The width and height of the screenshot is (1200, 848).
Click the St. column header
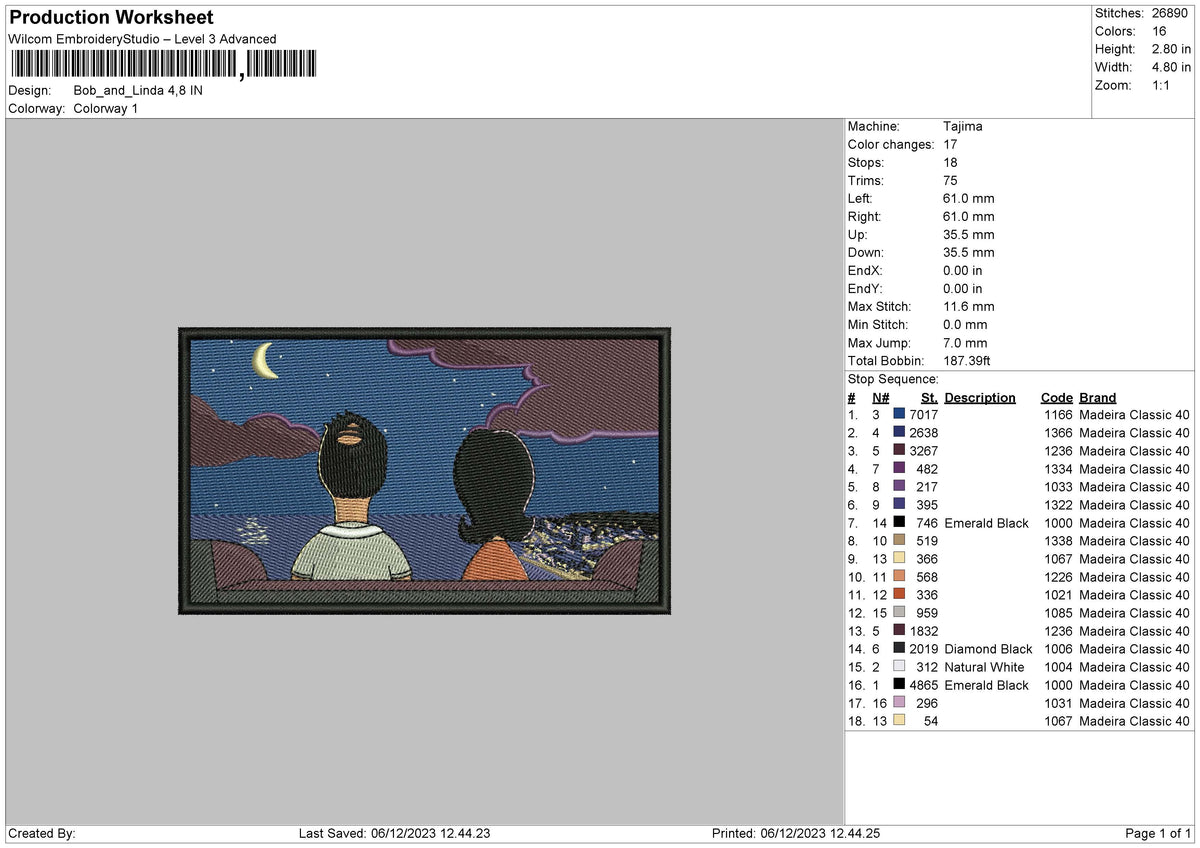(x=929, y=397)
